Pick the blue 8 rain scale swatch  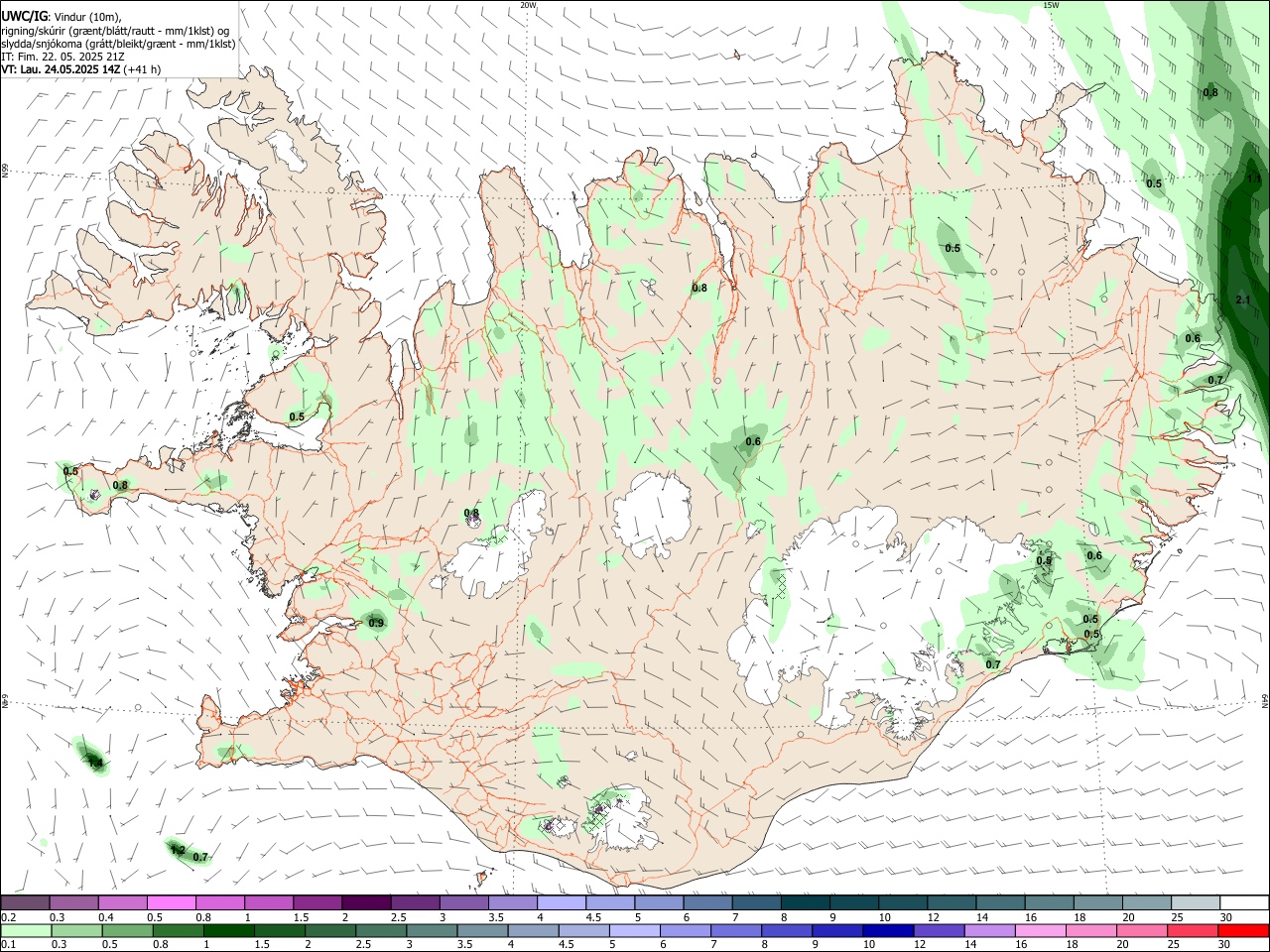tap(787, 930)
